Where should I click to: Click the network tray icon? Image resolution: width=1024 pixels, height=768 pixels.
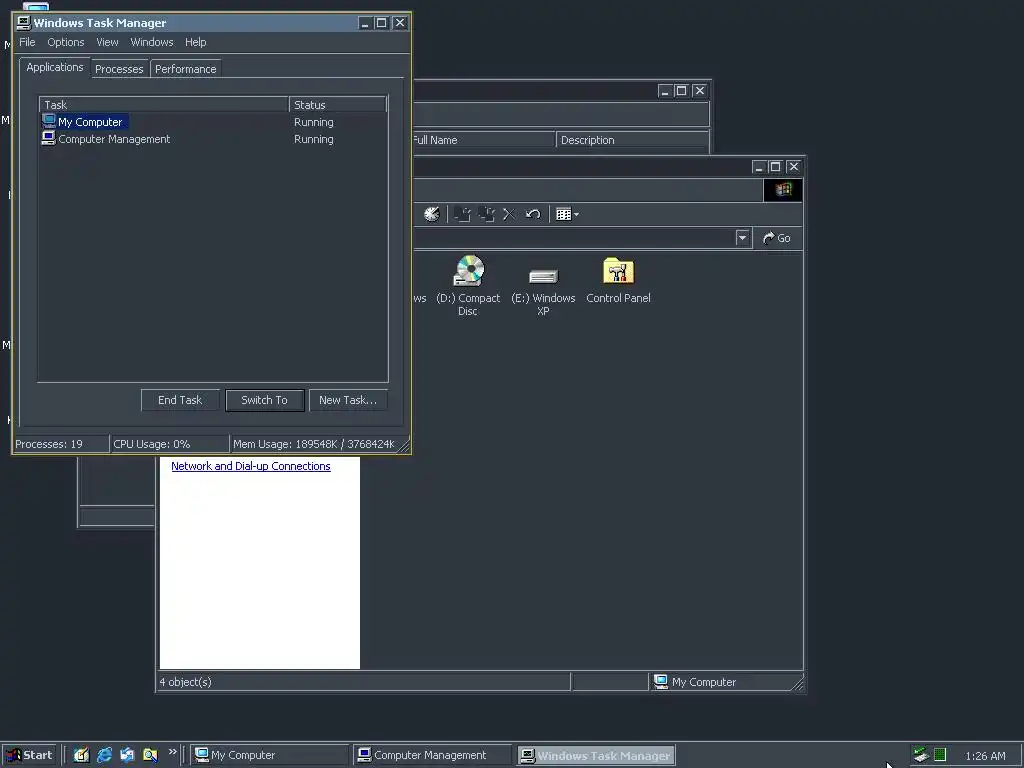pos(921,755)
